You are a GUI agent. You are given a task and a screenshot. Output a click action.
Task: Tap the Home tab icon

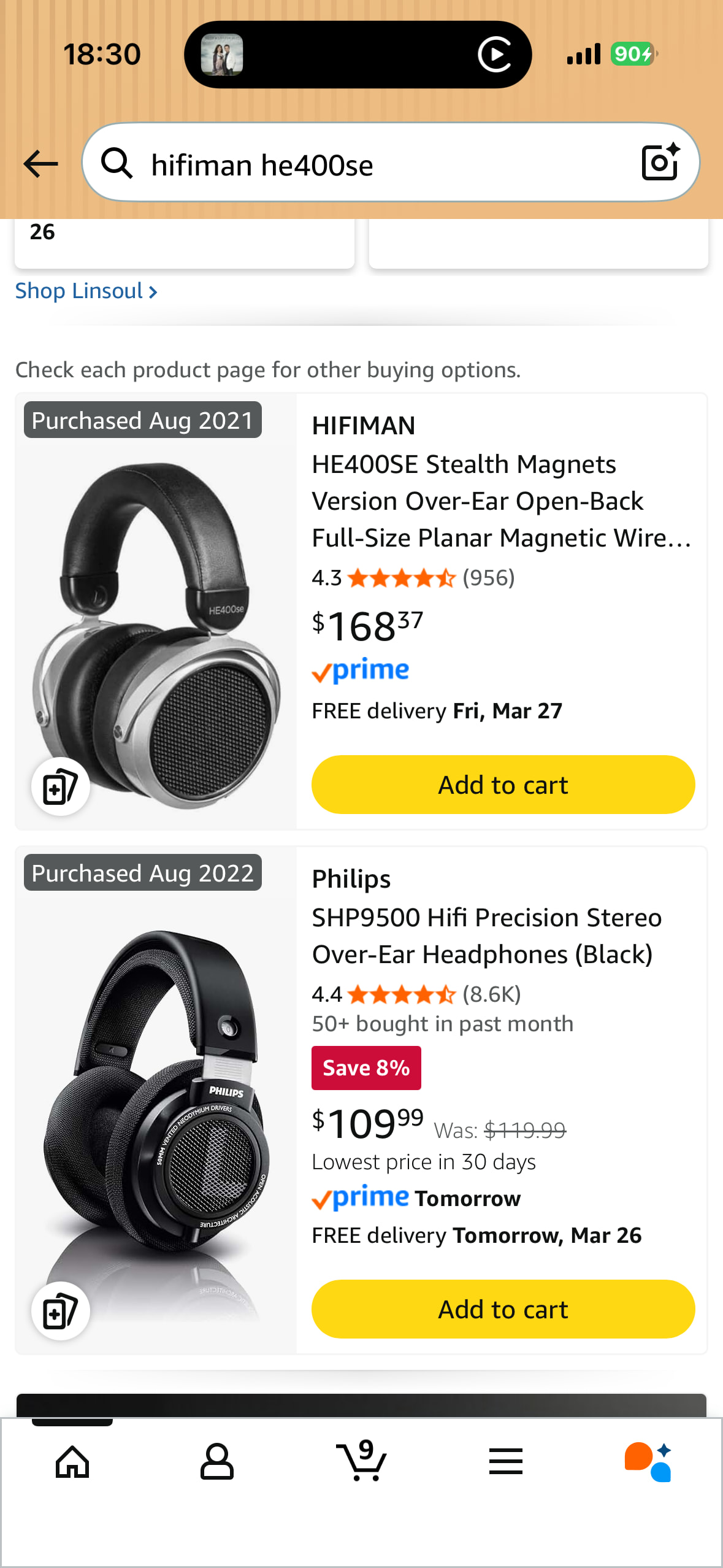[72, 1461]
